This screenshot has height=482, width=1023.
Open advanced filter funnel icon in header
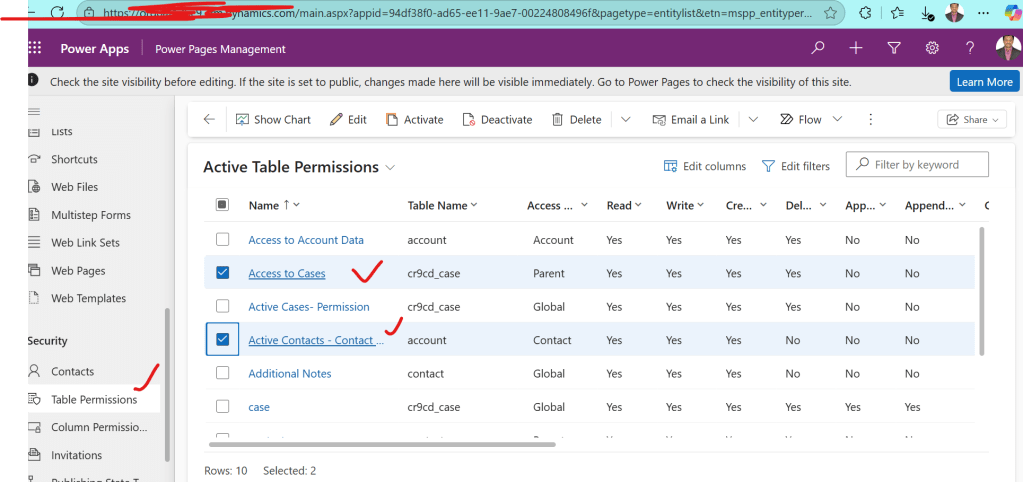click(x=894, y=48)
